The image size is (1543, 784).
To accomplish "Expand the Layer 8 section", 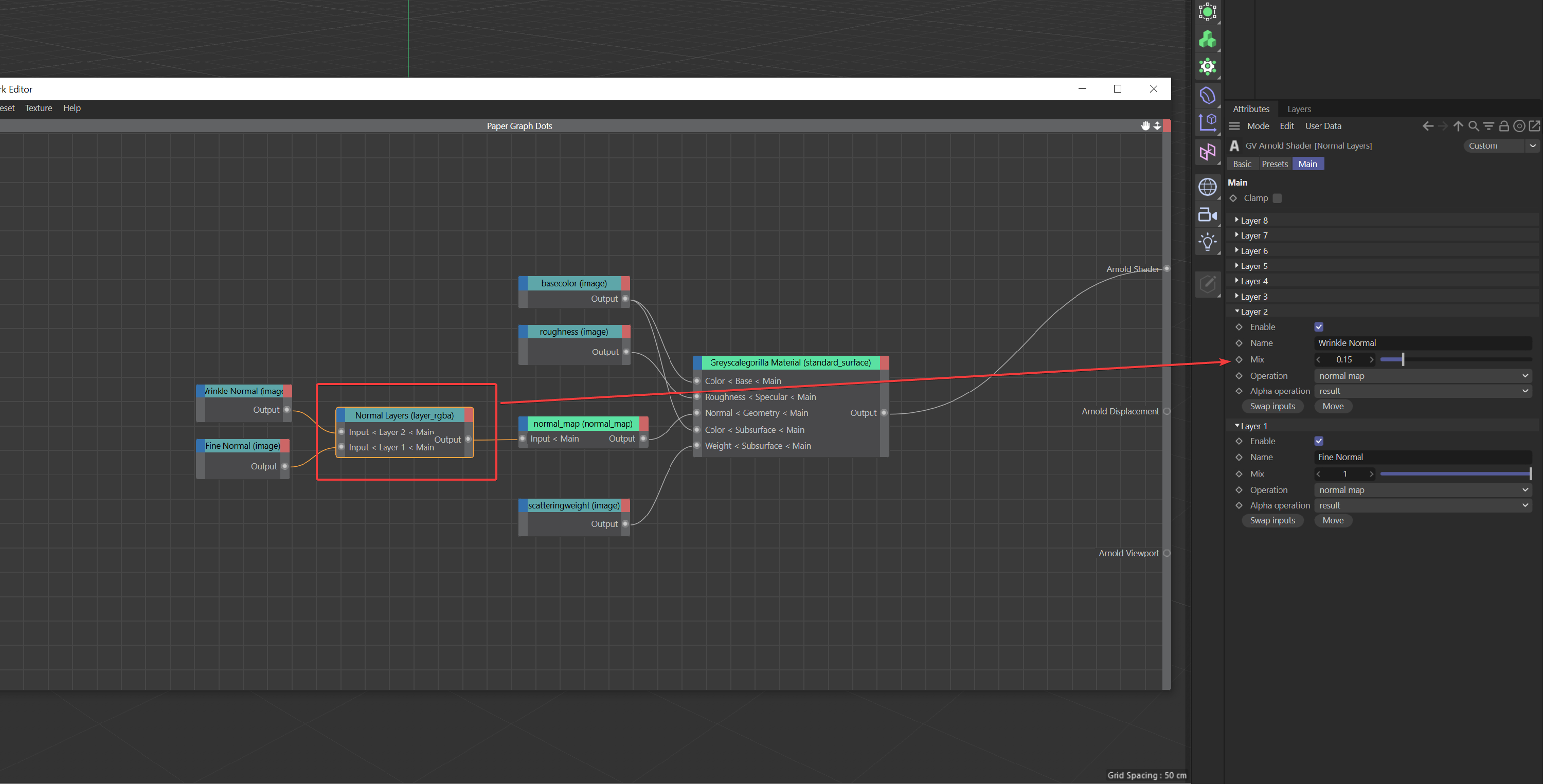I will tap(1237, 221).
